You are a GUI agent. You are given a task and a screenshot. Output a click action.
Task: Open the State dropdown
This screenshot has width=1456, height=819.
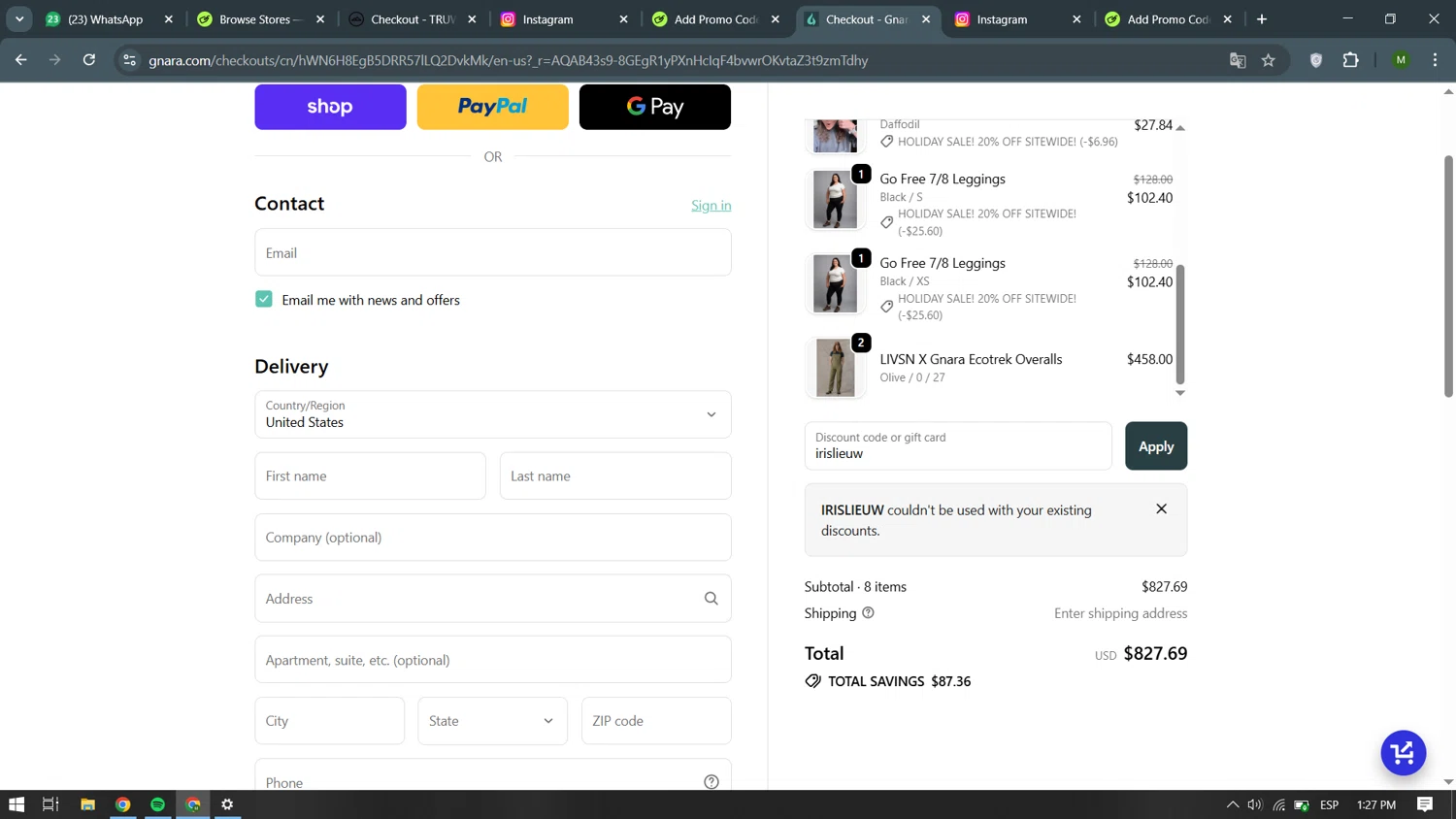click(x=492, y=721)
